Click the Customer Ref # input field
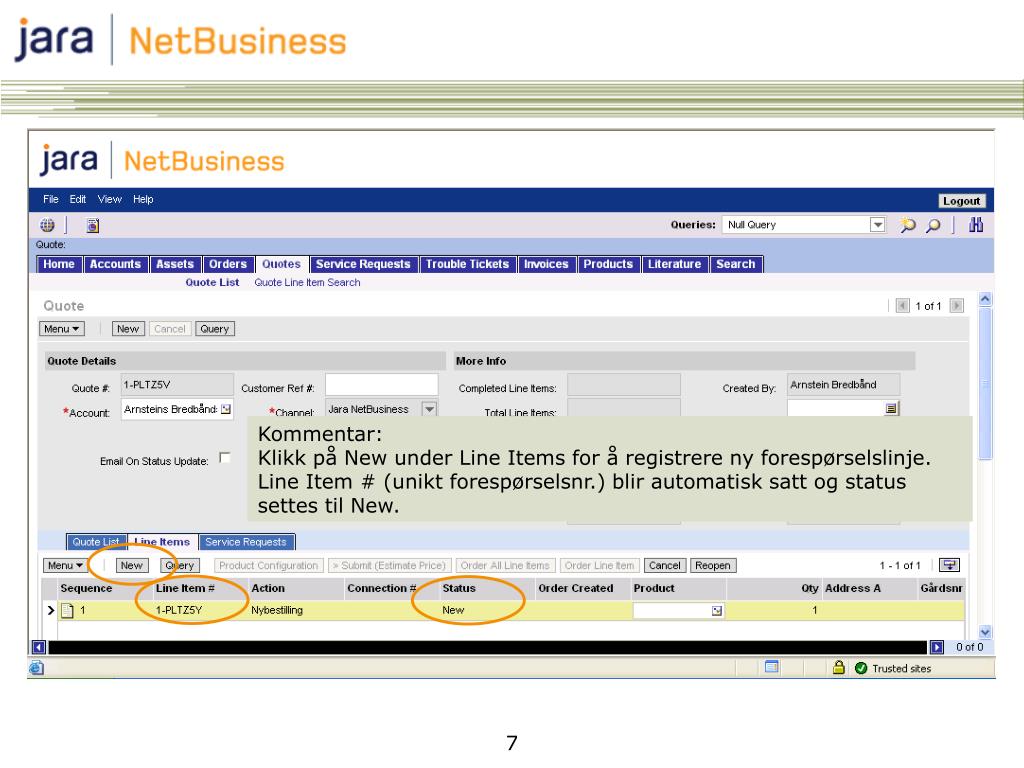 pos(381,385)
